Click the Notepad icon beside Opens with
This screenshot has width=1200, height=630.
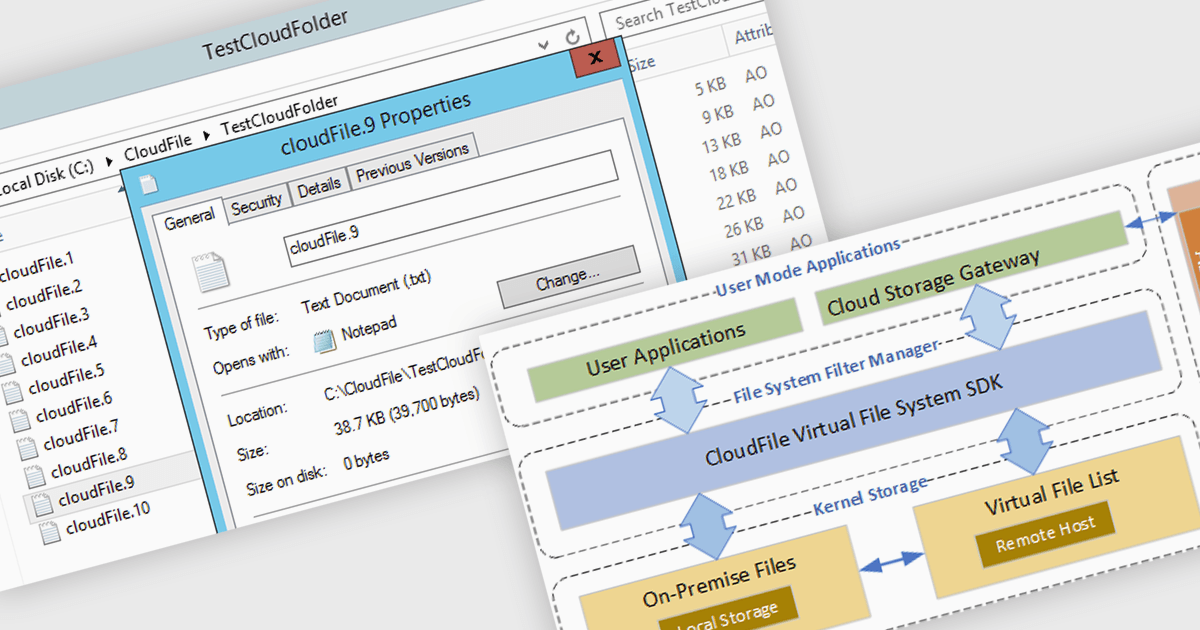(x=325, y=342)
